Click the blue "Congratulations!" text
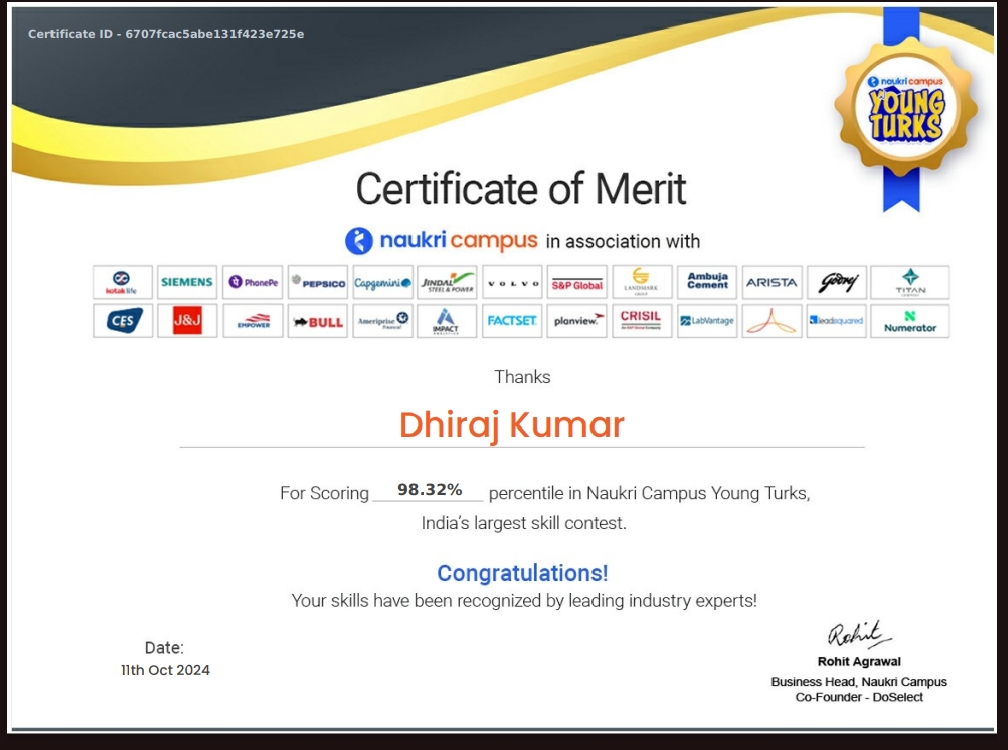Screen dimensions: 1008x750 (x=523, y=573)
